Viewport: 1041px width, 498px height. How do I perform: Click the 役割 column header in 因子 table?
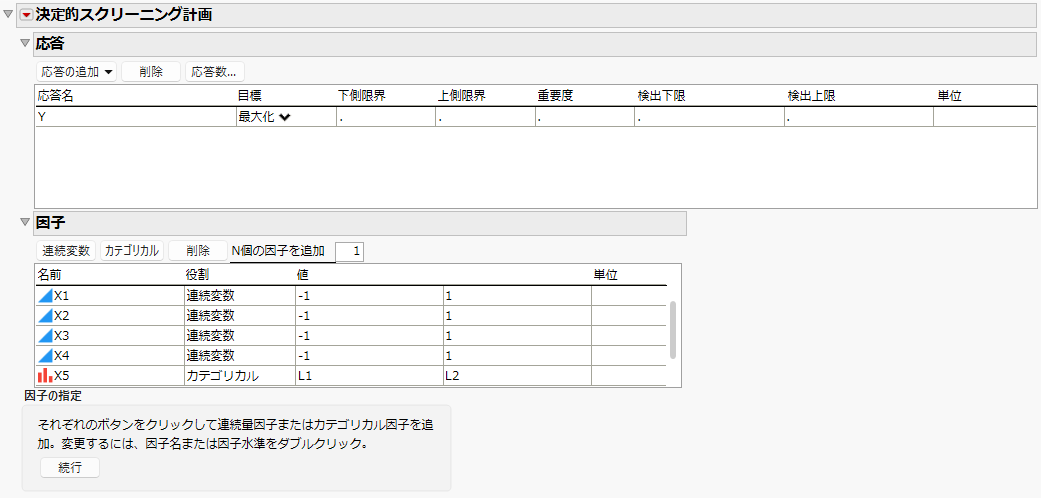(197, 274)
